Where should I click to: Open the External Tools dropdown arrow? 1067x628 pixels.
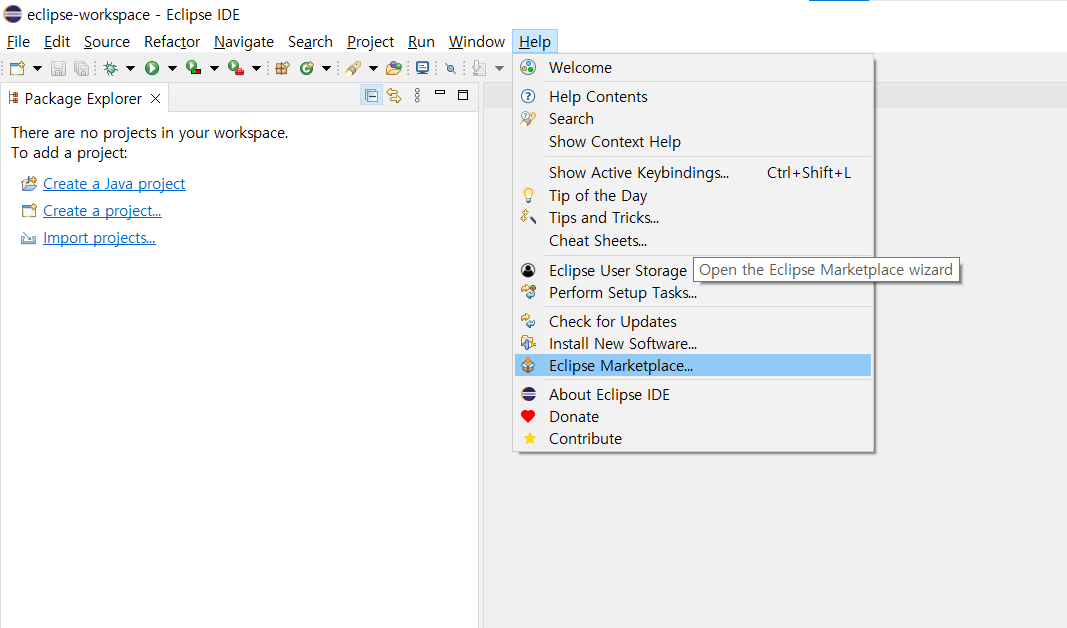pyautogui.click(x=257, y=68)
